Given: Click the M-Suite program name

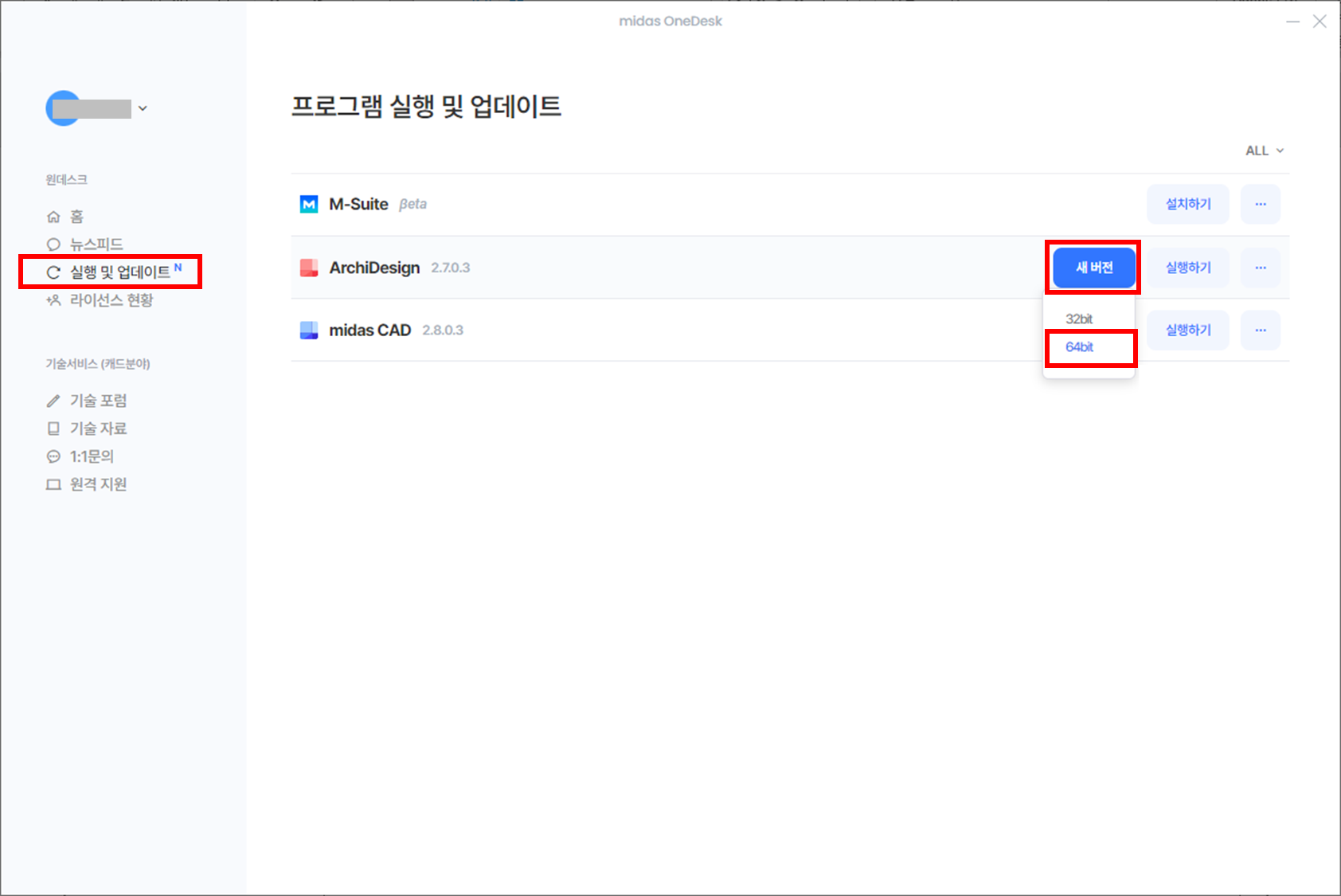Looking at the screenshot, I should (x=358, y=204).
